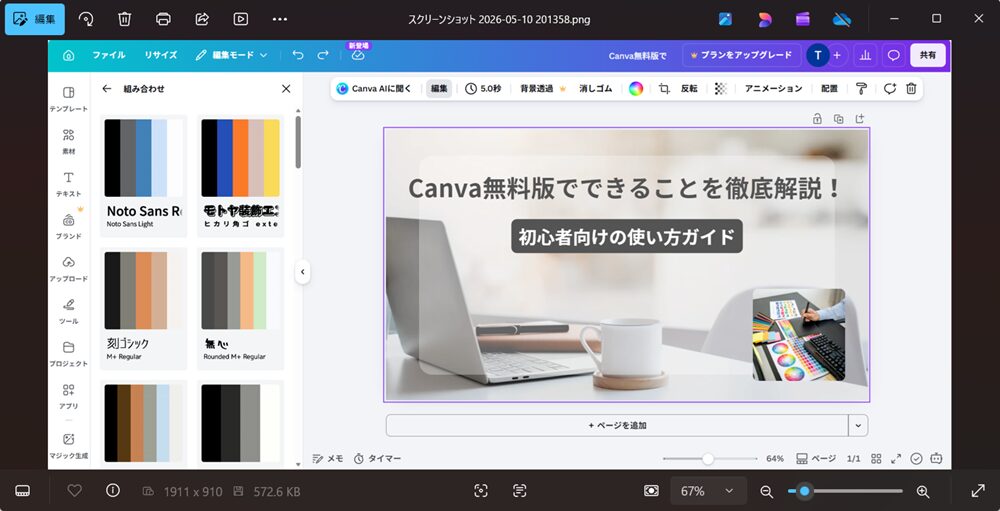1000x511 pixels.
Task: Select the 無心 Rounded M+ Regular combination
Action: [240, 308]
